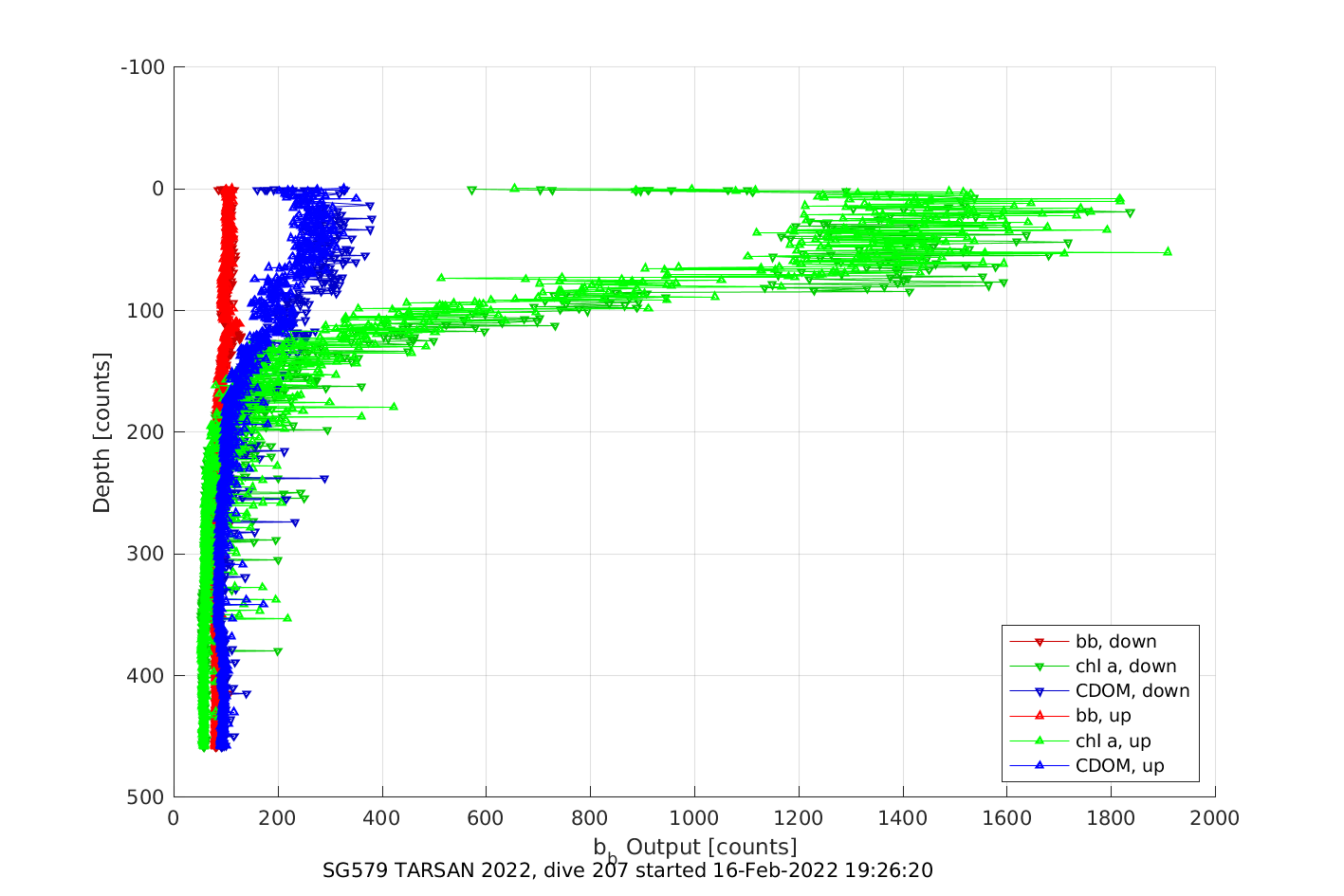Click the y-axis tick label 500
This screenshot has height=896, width=1344.
(x=146, y=797)
